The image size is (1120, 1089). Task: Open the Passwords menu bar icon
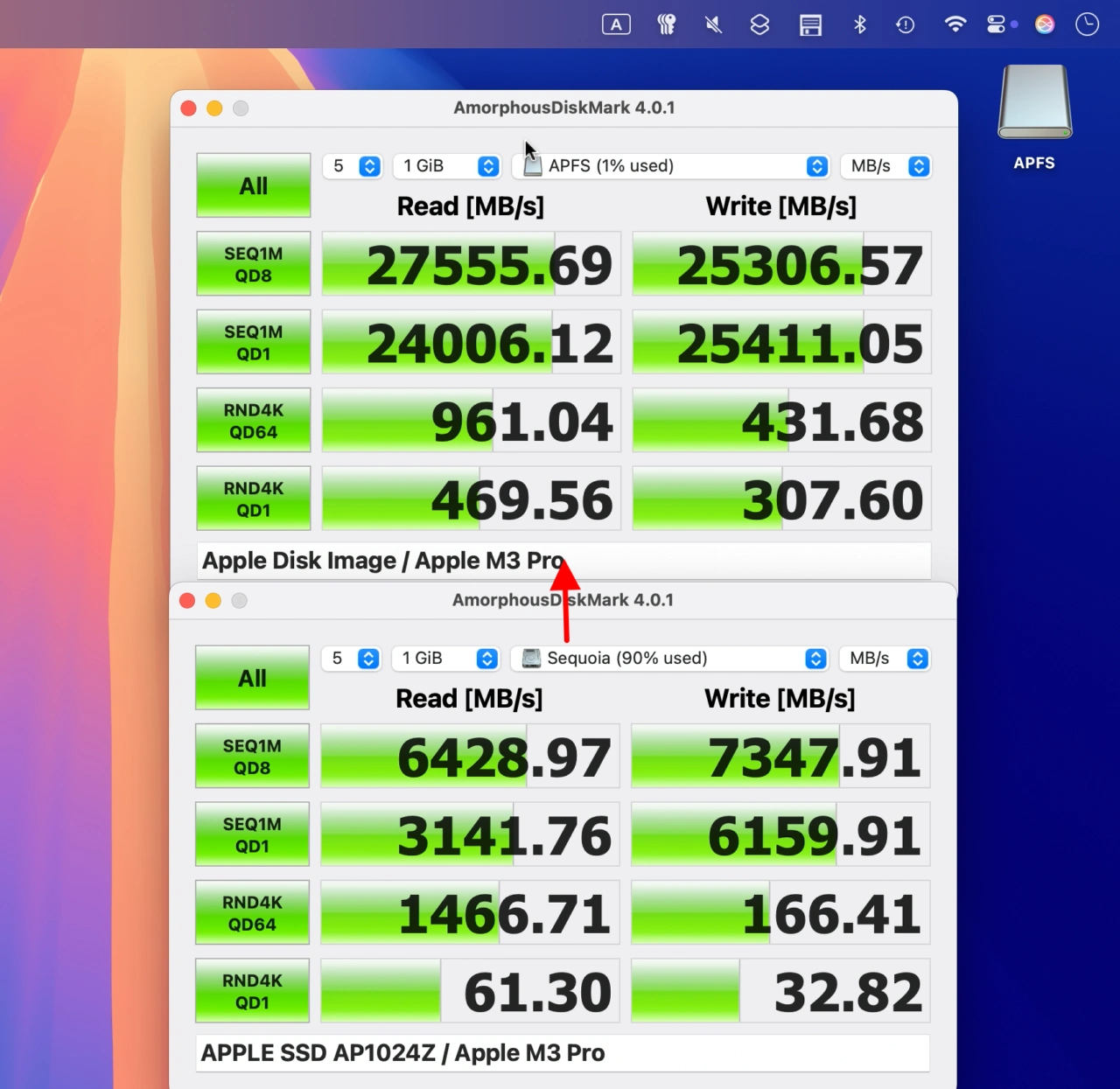tap(666, 24)
